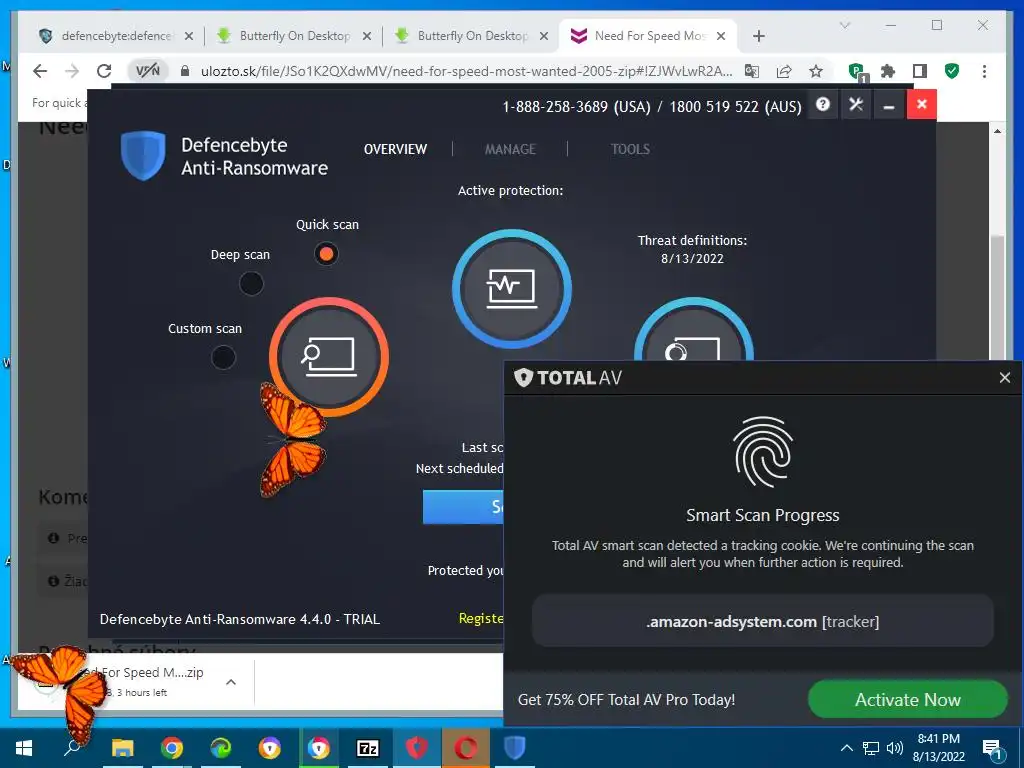Click the green shield extension icon
Viewport: 1024px width, 768px height.
pyautogui.click(x=952, y=71)
